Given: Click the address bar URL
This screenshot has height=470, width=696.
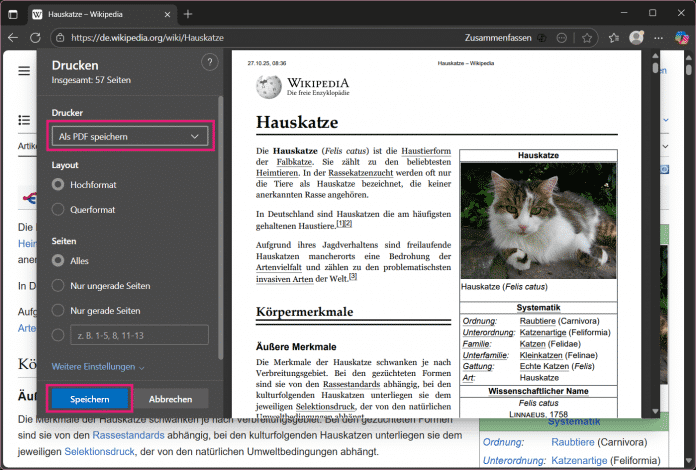Looking at the screenshot, I should click(x=147, y=38).
